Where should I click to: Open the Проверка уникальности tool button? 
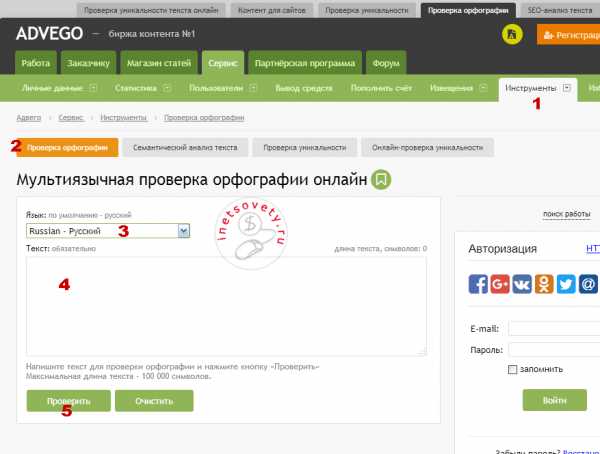(x=305, y=147)
